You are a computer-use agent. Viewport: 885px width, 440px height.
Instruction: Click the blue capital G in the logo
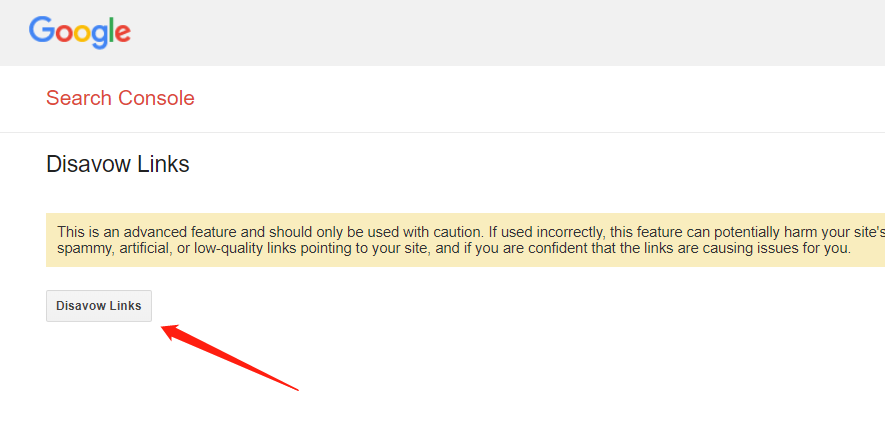pyautogui.click(x=41, y=31)
